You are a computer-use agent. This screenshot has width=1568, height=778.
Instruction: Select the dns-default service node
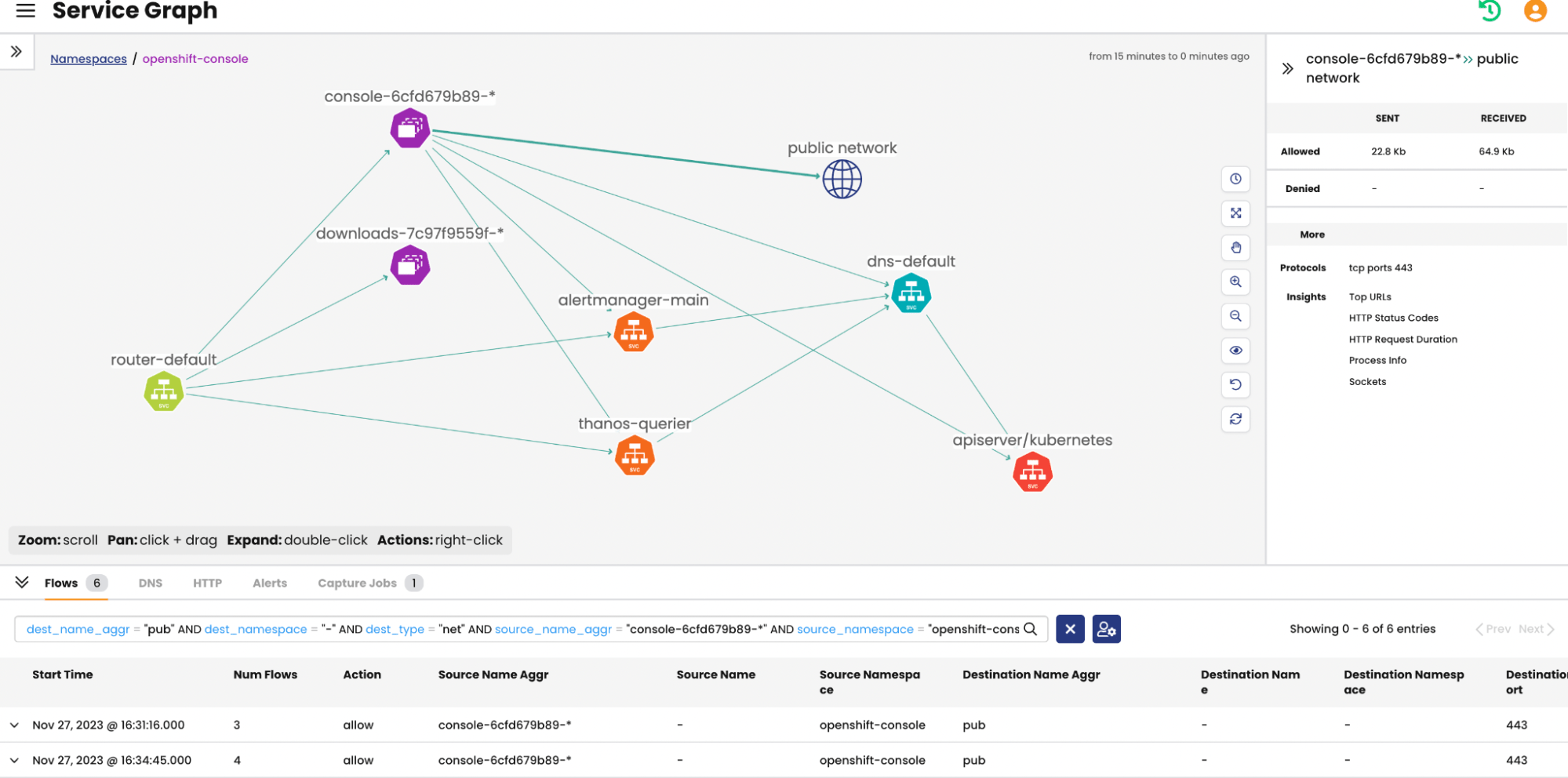[911, 293]
